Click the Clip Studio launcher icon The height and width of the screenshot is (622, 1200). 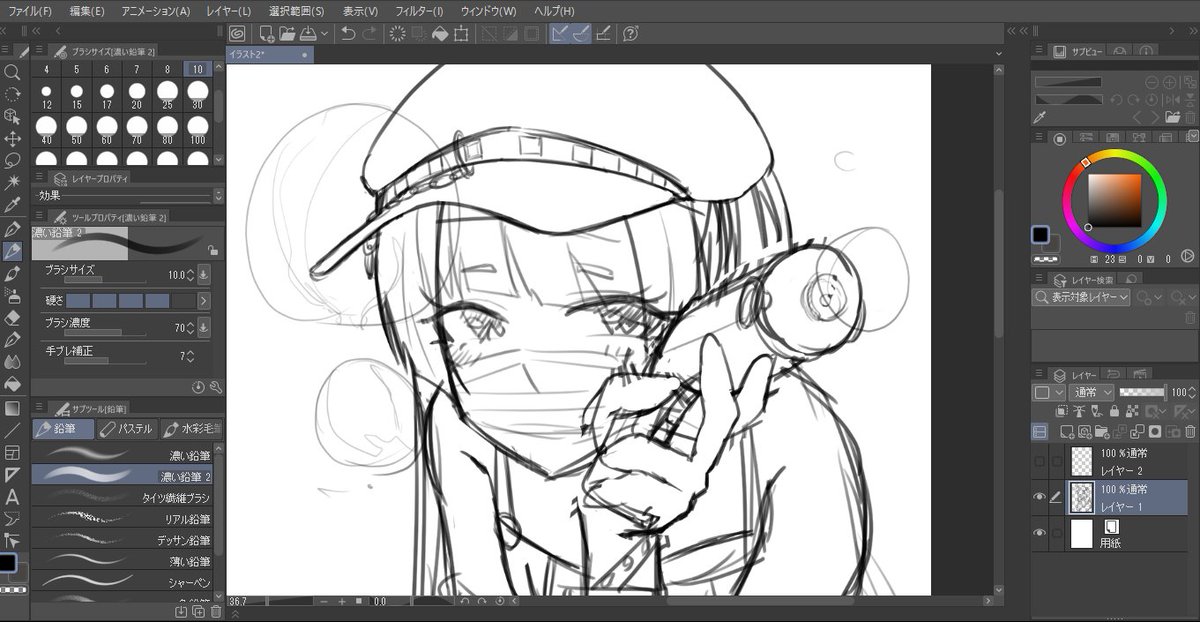(x=238, y=34)
